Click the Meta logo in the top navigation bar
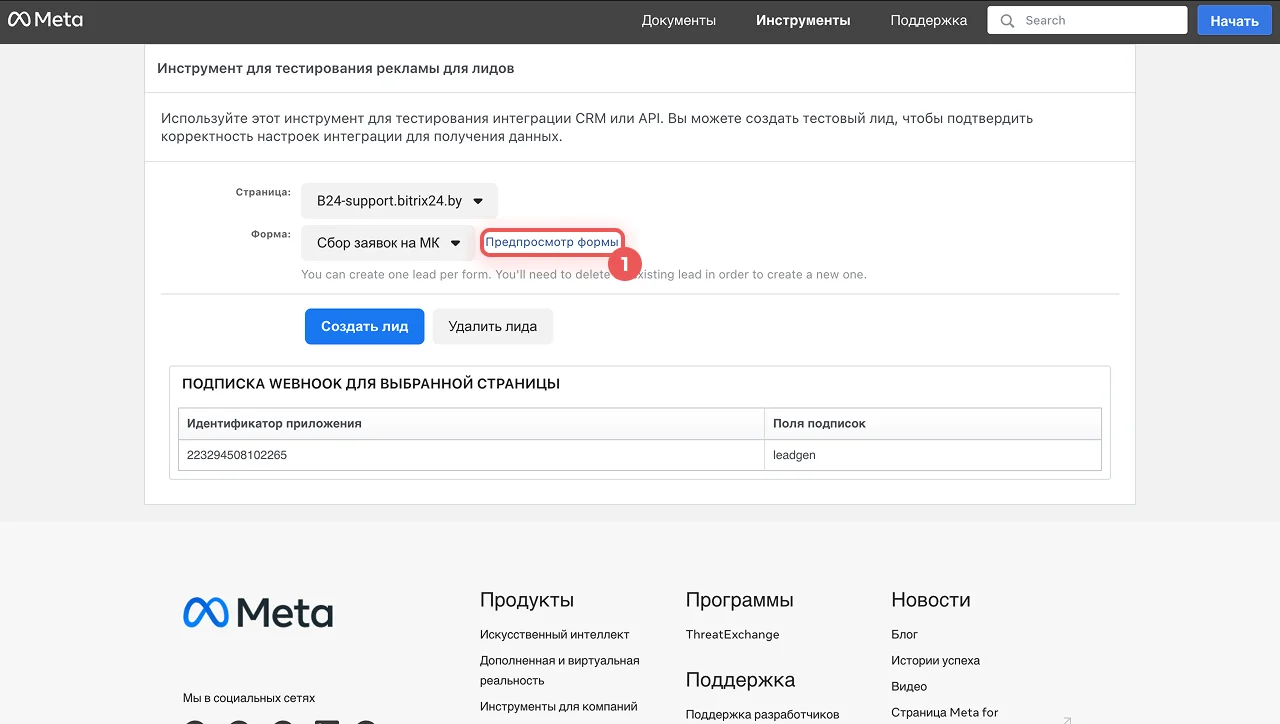The image size is (1280, 724). tap(45, 20)
